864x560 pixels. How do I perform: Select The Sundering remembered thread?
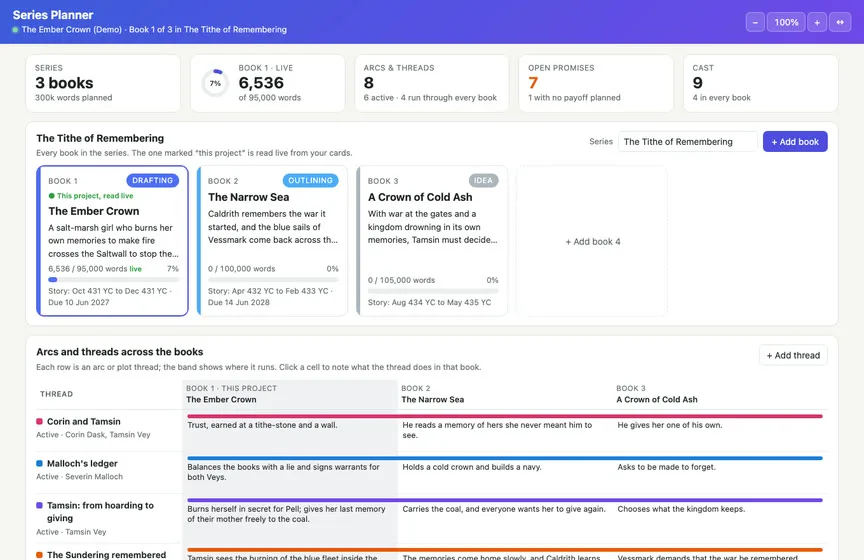pos(106,554)
